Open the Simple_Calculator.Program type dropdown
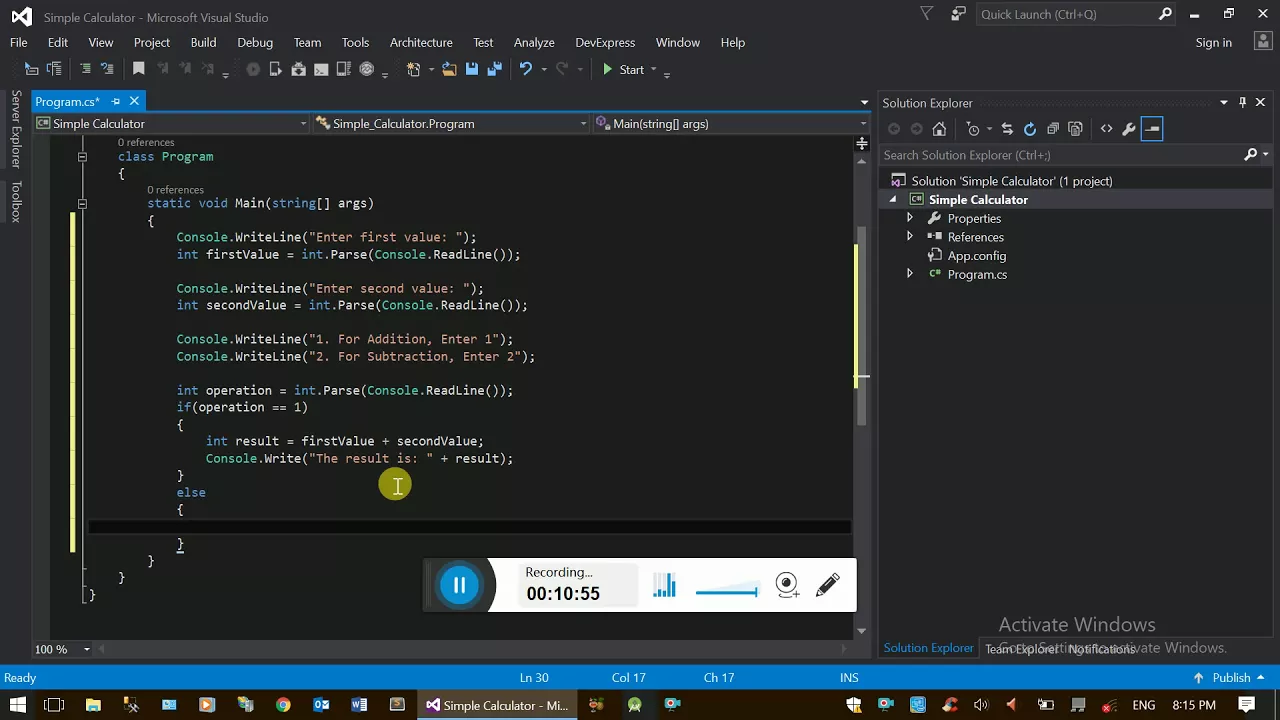 [x=583, y=124]
